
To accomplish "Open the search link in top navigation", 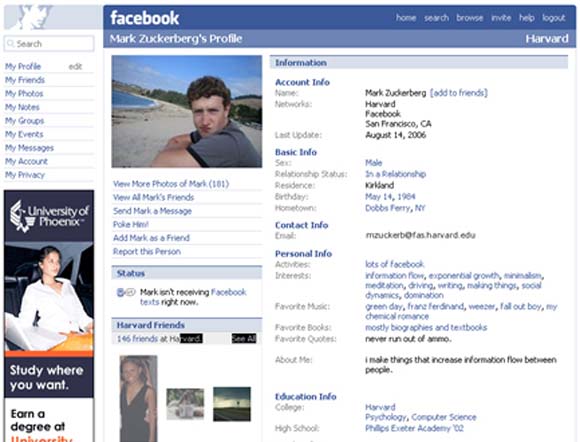I will tap(436, 18).
